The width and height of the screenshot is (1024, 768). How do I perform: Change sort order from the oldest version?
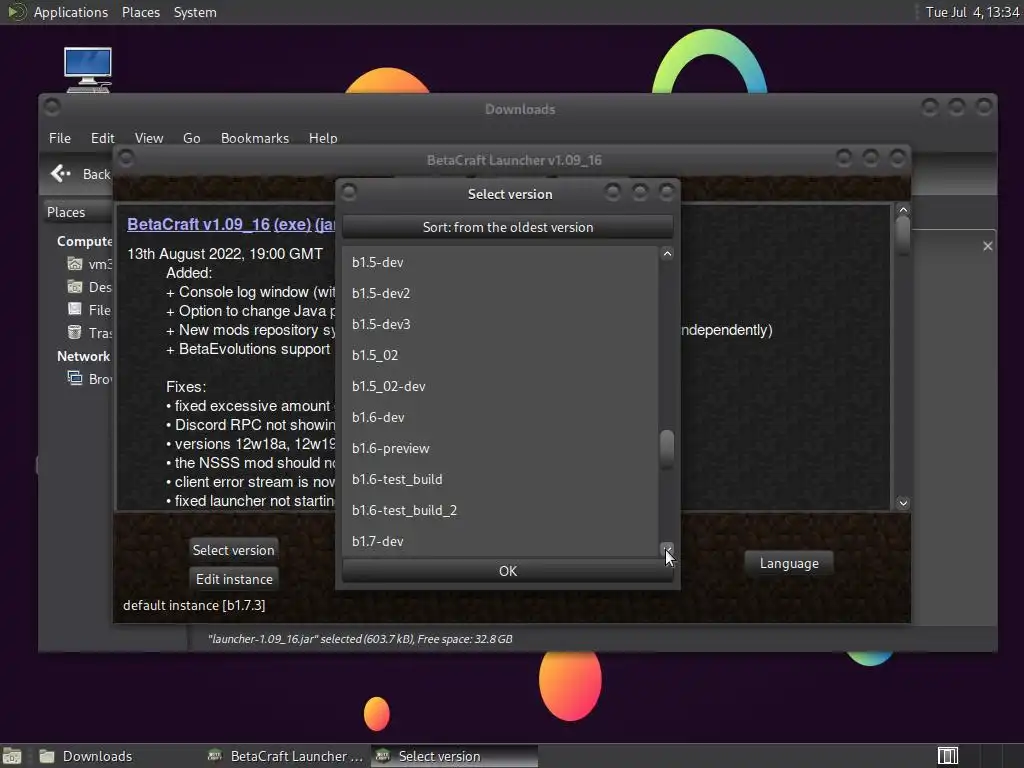point(507,227)
